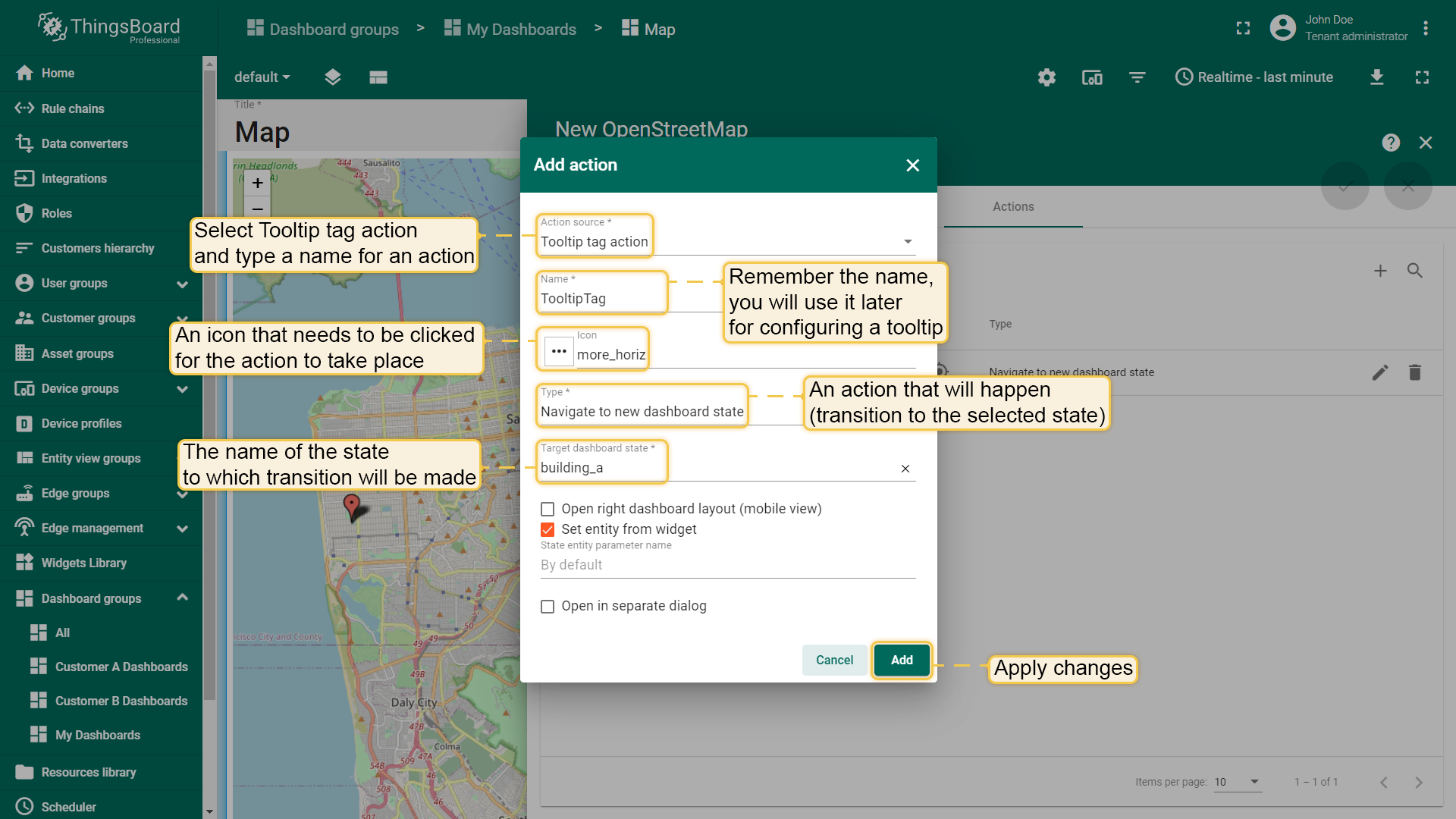1456x819 pixels.
Task: Open the Action source dropdown
Action: [x=728, y=242]
